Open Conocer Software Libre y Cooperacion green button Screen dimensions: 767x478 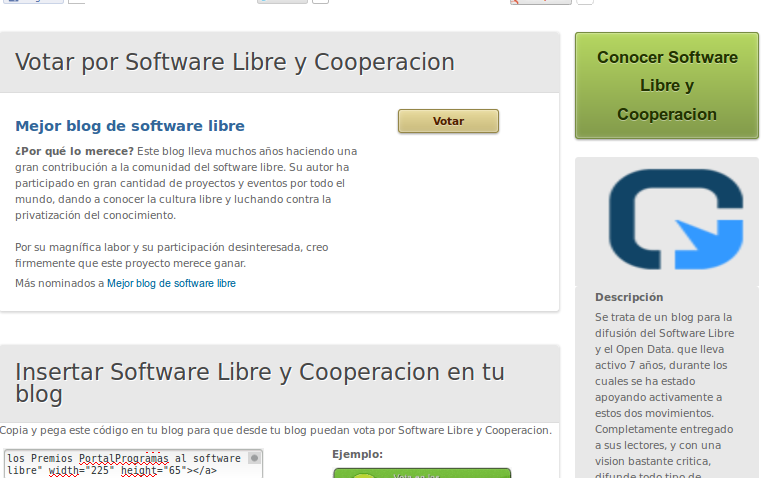[x=666, y=86]
